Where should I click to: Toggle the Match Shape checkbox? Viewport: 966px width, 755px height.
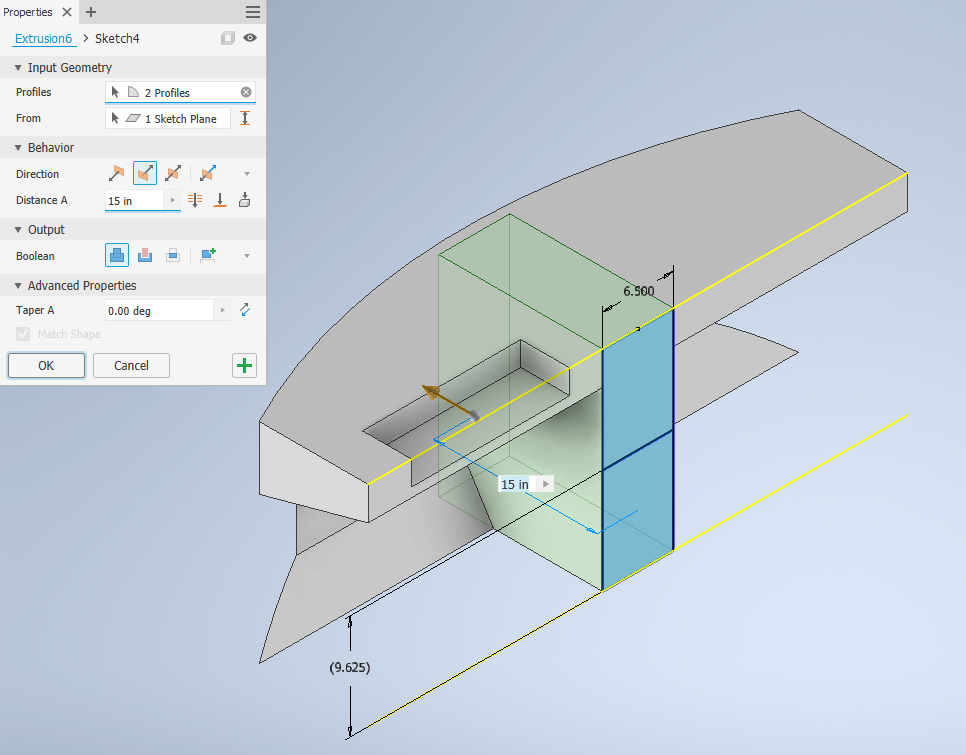(23, 334)
